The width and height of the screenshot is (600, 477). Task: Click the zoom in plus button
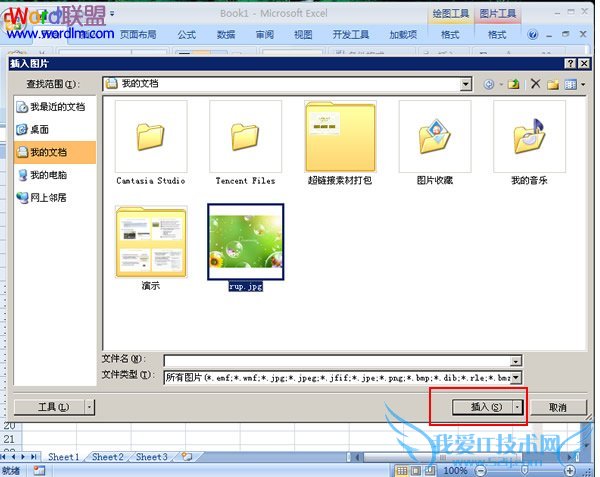click(570, 470)
